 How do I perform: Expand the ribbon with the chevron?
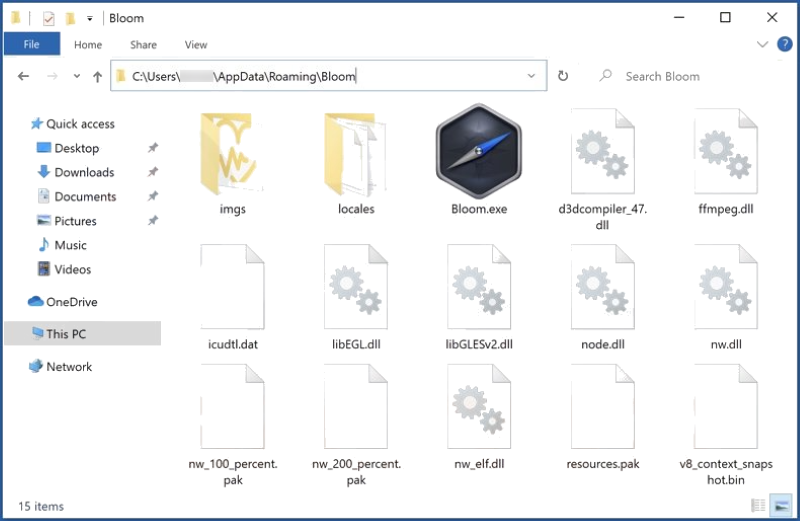click(762, 44)
